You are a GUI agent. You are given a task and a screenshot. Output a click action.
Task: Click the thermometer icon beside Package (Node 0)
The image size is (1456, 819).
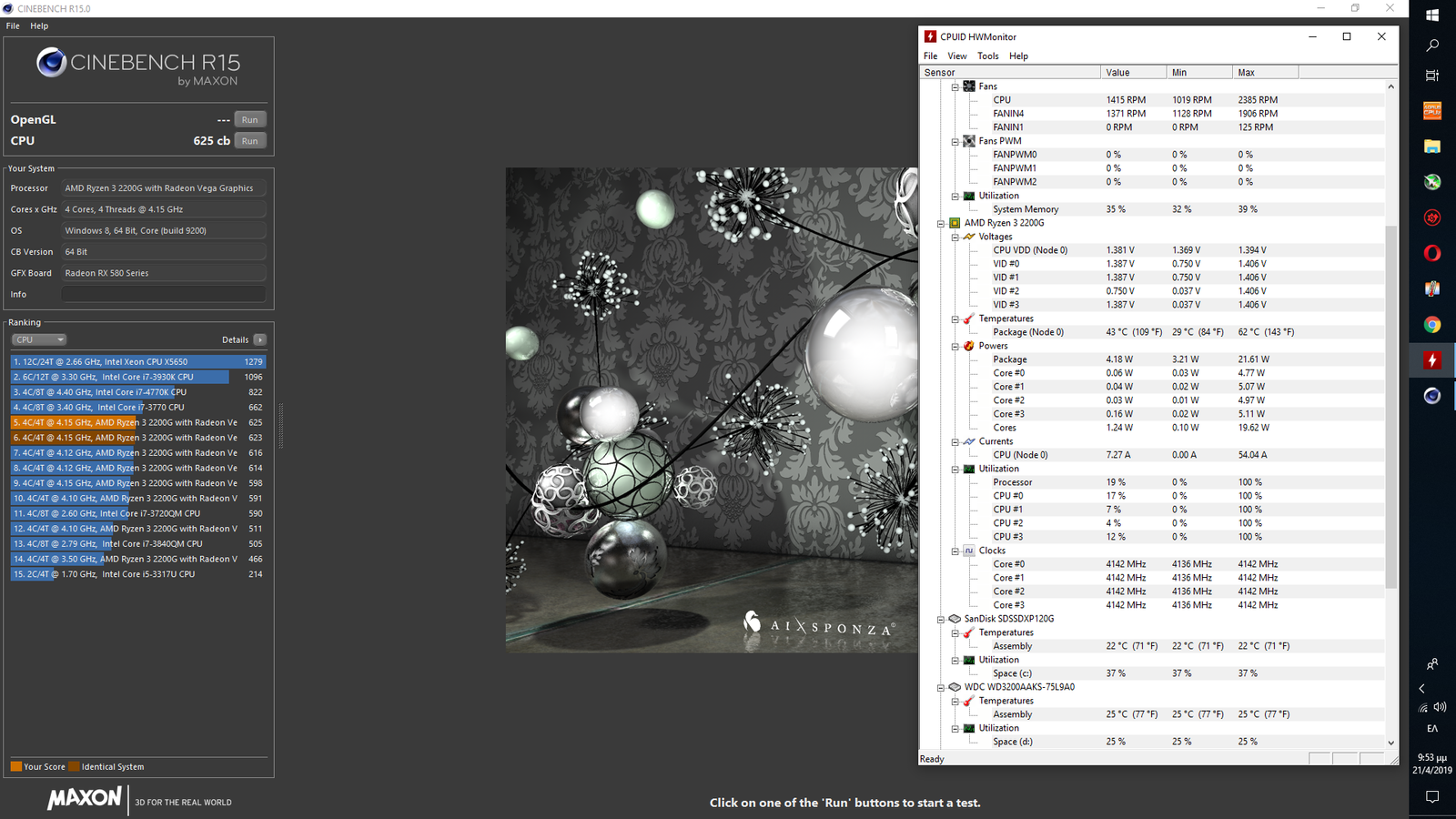tap(969, 318)
